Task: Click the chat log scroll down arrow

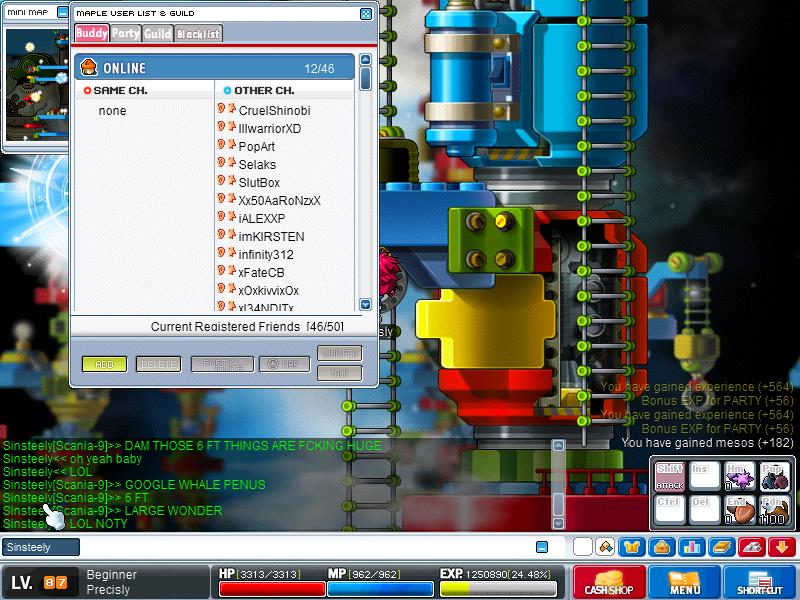Action: pos(559,523)
